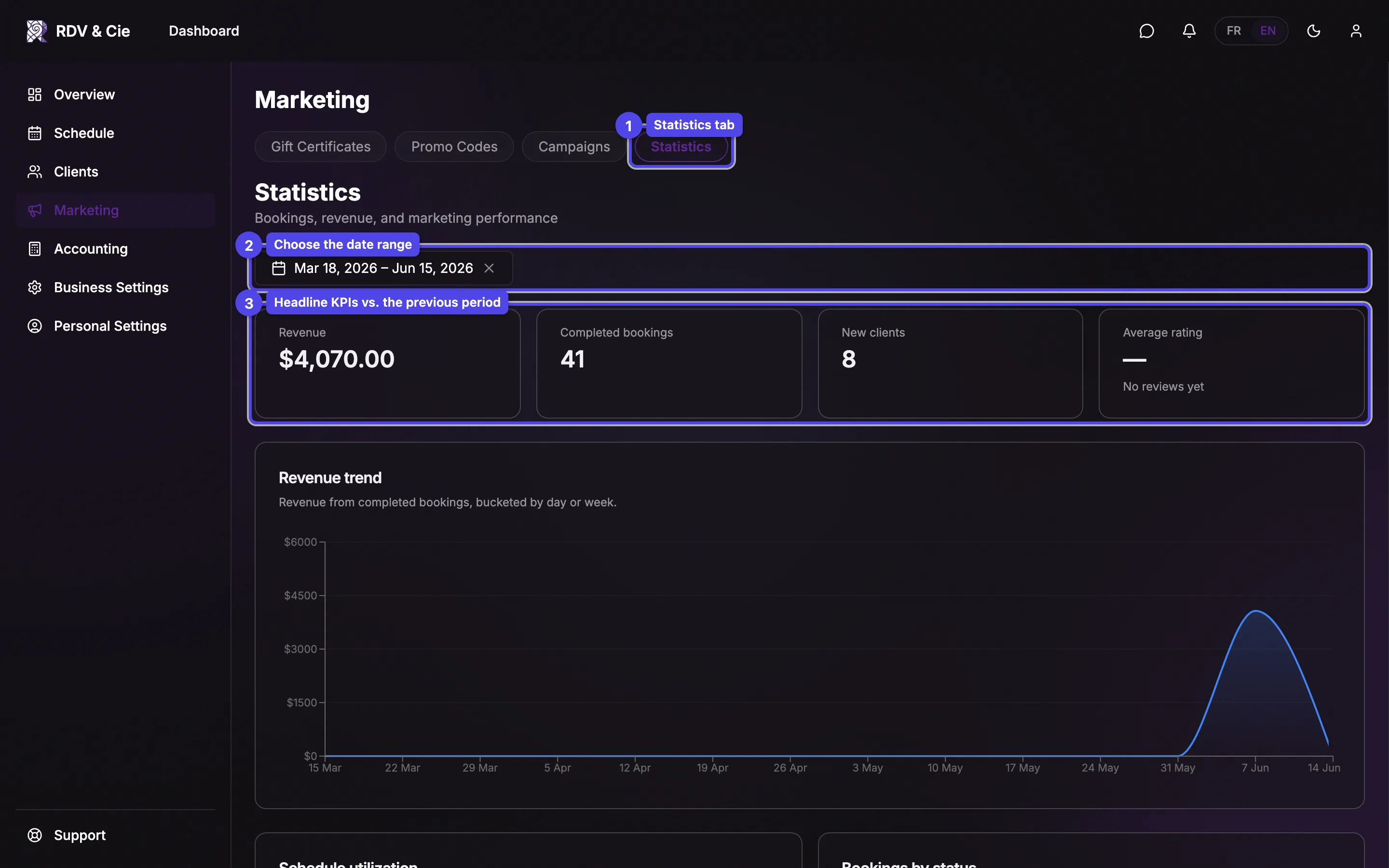This screenshot has height=868, width=1389.
Task: Click the revenue peak near 7 Jun
Action: point(1256,611)
